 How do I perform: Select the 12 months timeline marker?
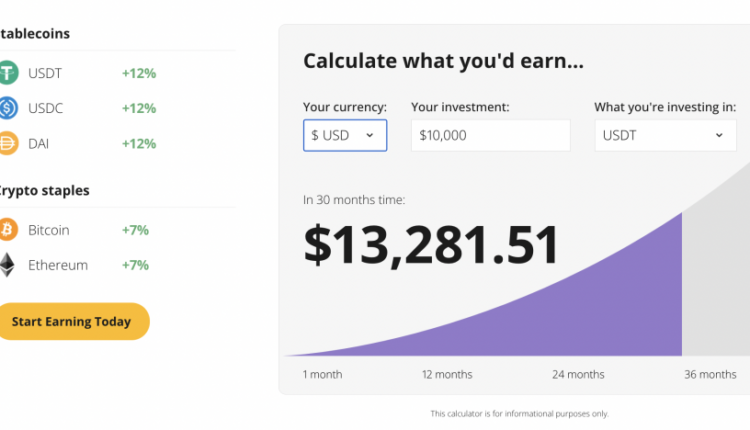click(x=446, y=374)
